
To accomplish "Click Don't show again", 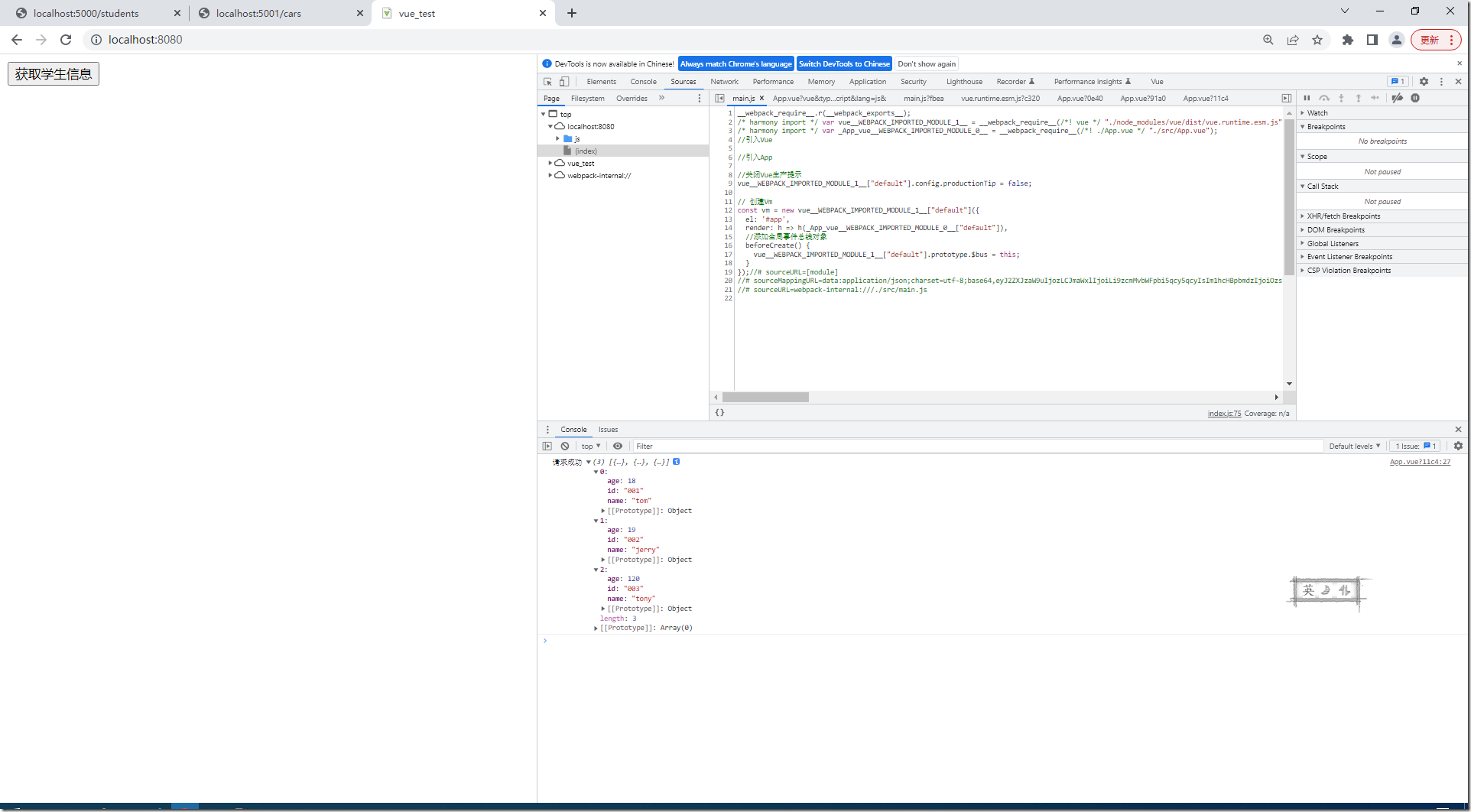I will (927, 64).
